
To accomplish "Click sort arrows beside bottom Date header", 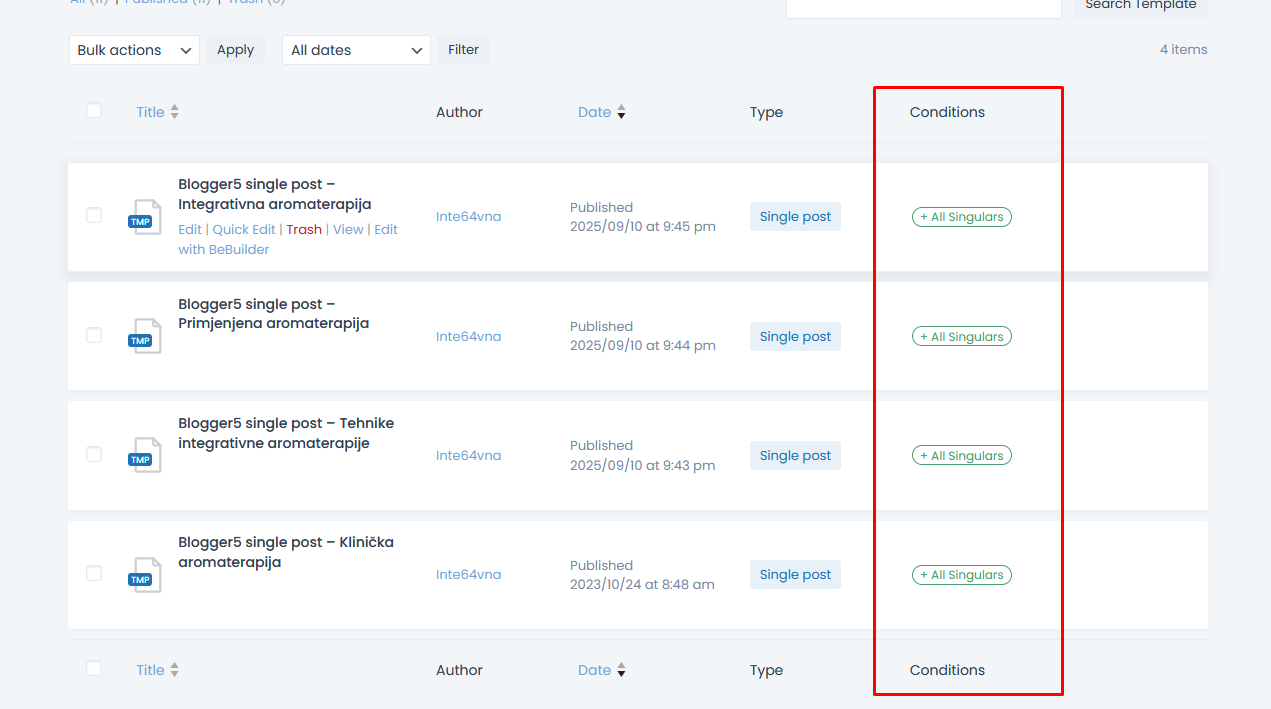I will (x=621, y=670).
